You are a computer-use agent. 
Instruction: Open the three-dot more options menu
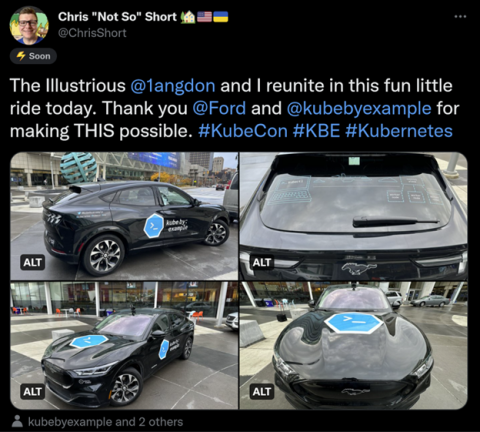(x=460, y=16)
